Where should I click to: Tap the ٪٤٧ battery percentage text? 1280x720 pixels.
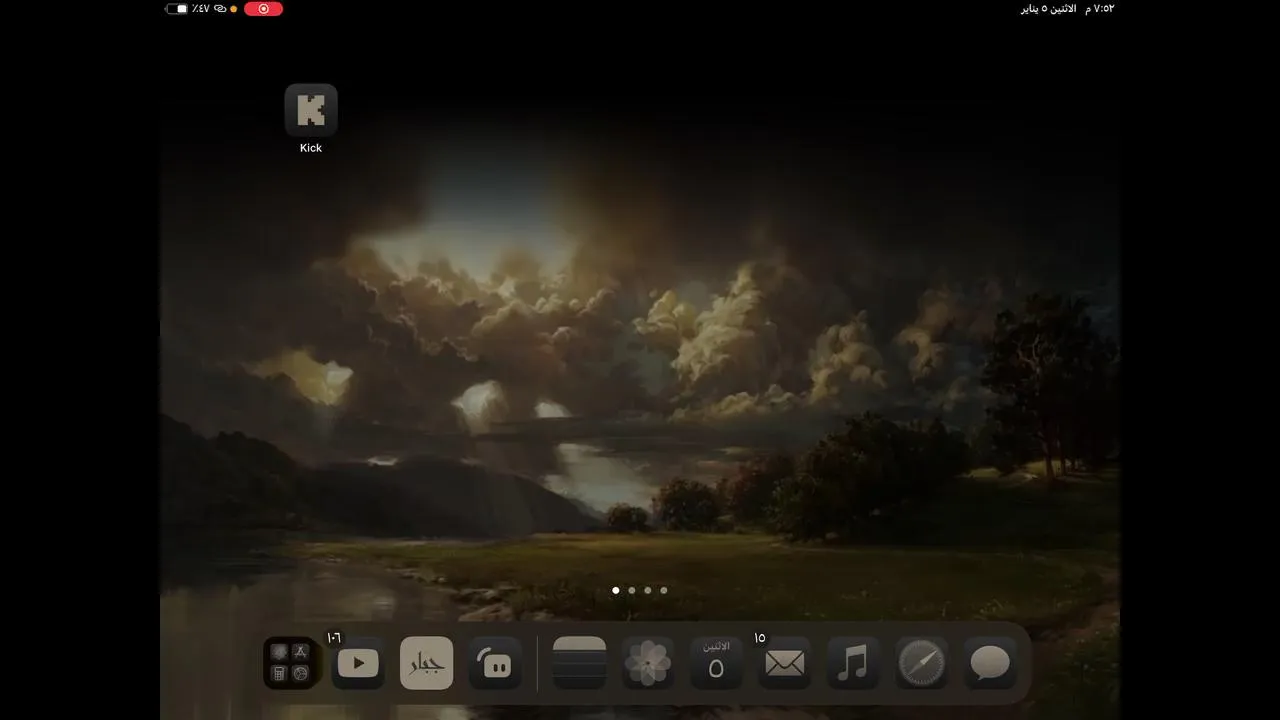[x=201, y=8]
